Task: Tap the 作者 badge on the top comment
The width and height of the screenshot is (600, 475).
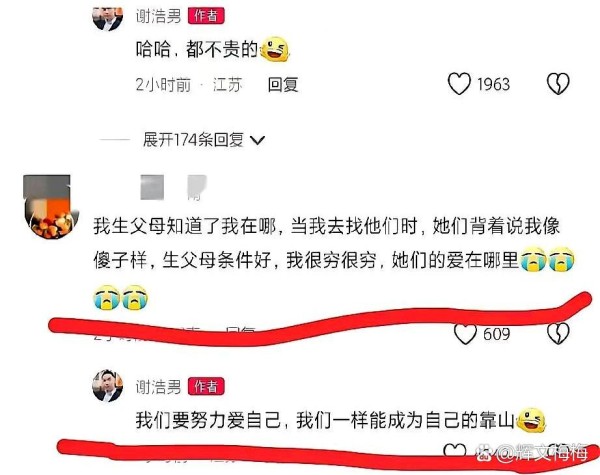Action: (x=206, y=16)
